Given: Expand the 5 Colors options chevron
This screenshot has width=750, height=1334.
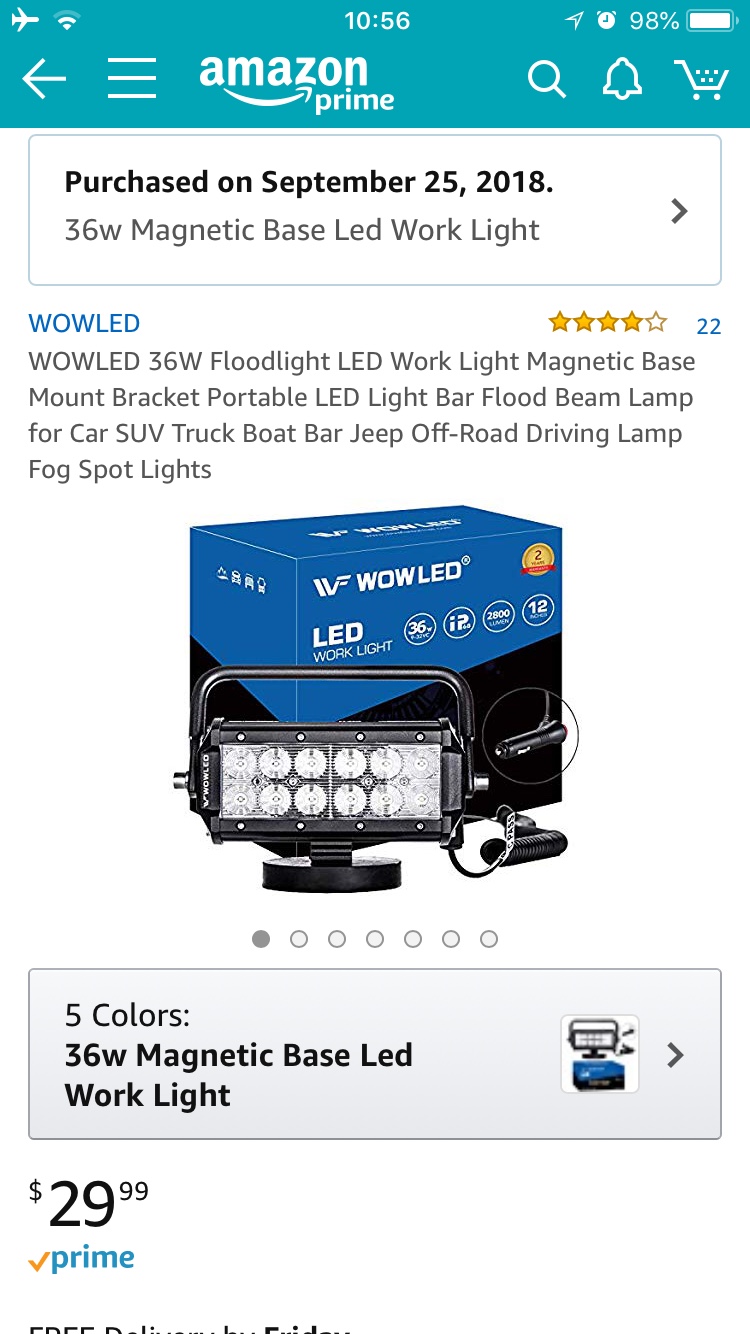Looking at the screenshot, I should click(676, 1055).
